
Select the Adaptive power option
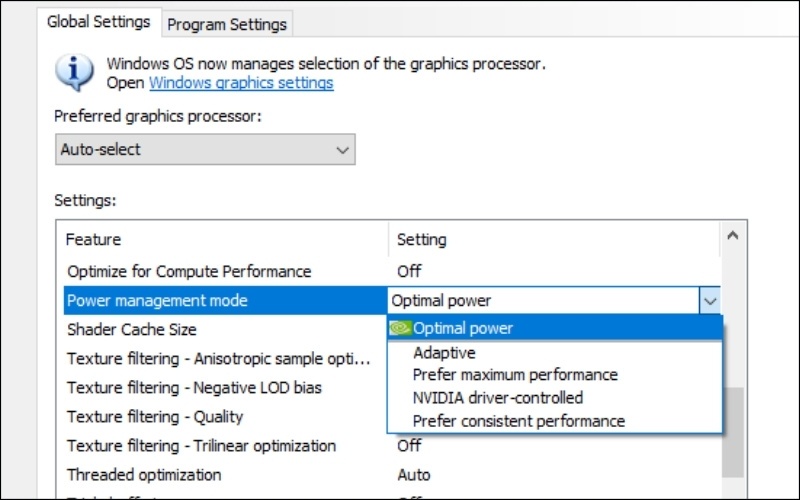tap(444, 353)
